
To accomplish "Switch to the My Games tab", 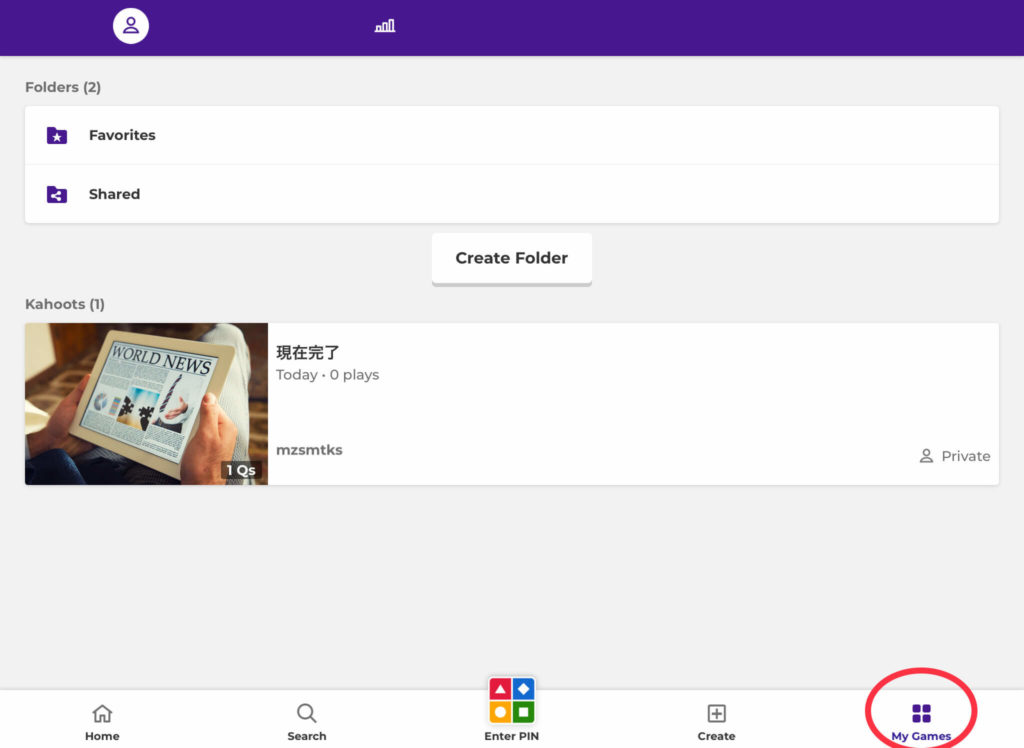I will click(x=921, y=722).
